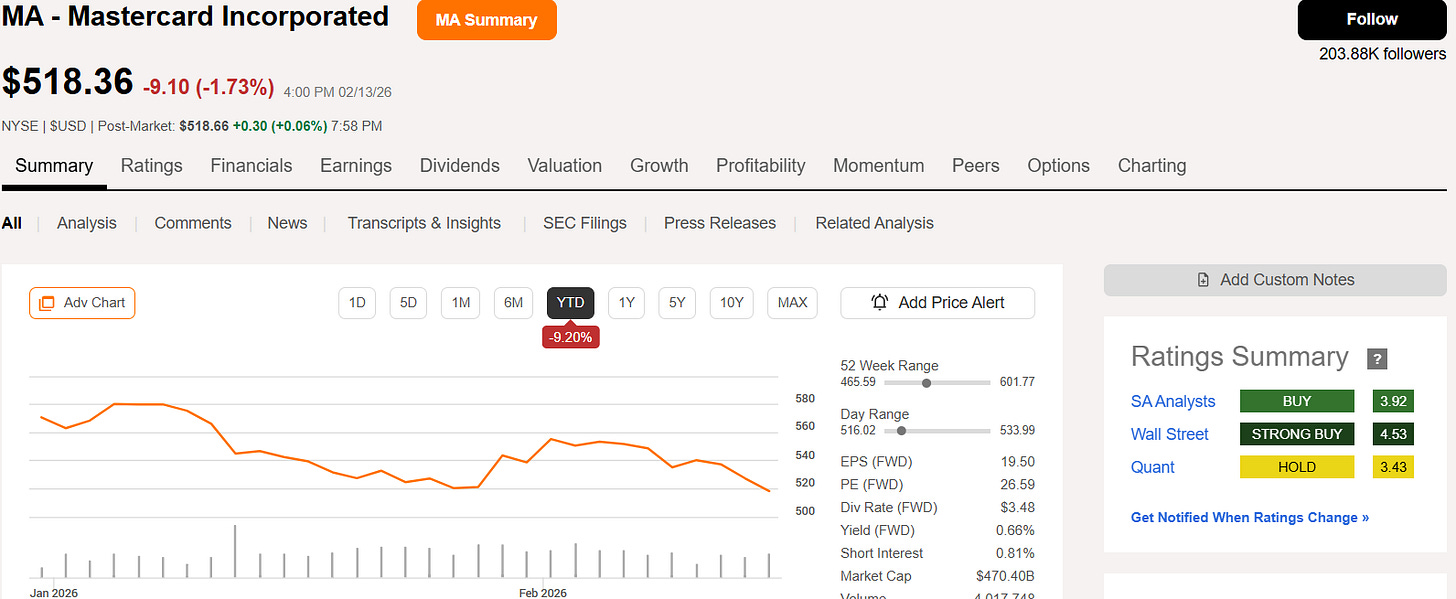Click the EPS (FWD) value 19.50
The height and width of the screenshot is (599, 1456).
click(x=1018, y=461)
